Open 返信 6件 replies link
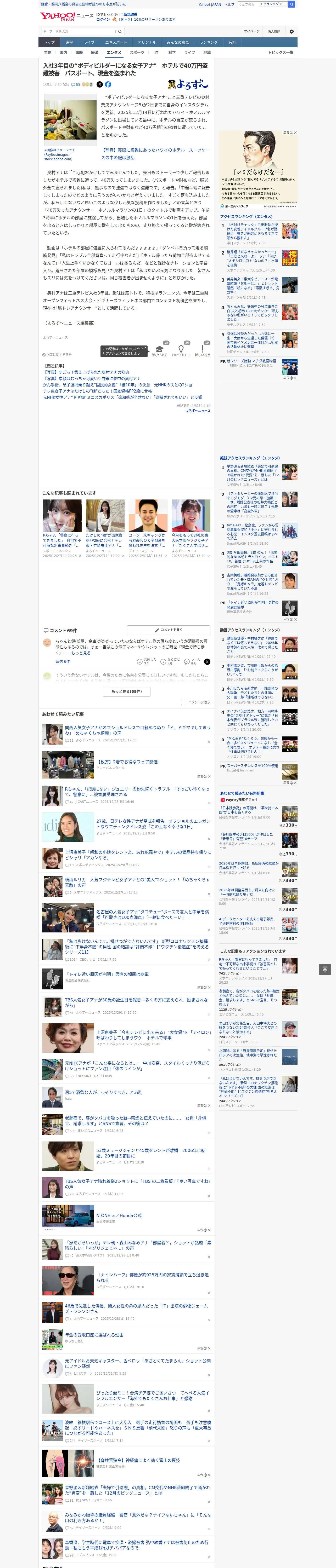 [63, 661]
